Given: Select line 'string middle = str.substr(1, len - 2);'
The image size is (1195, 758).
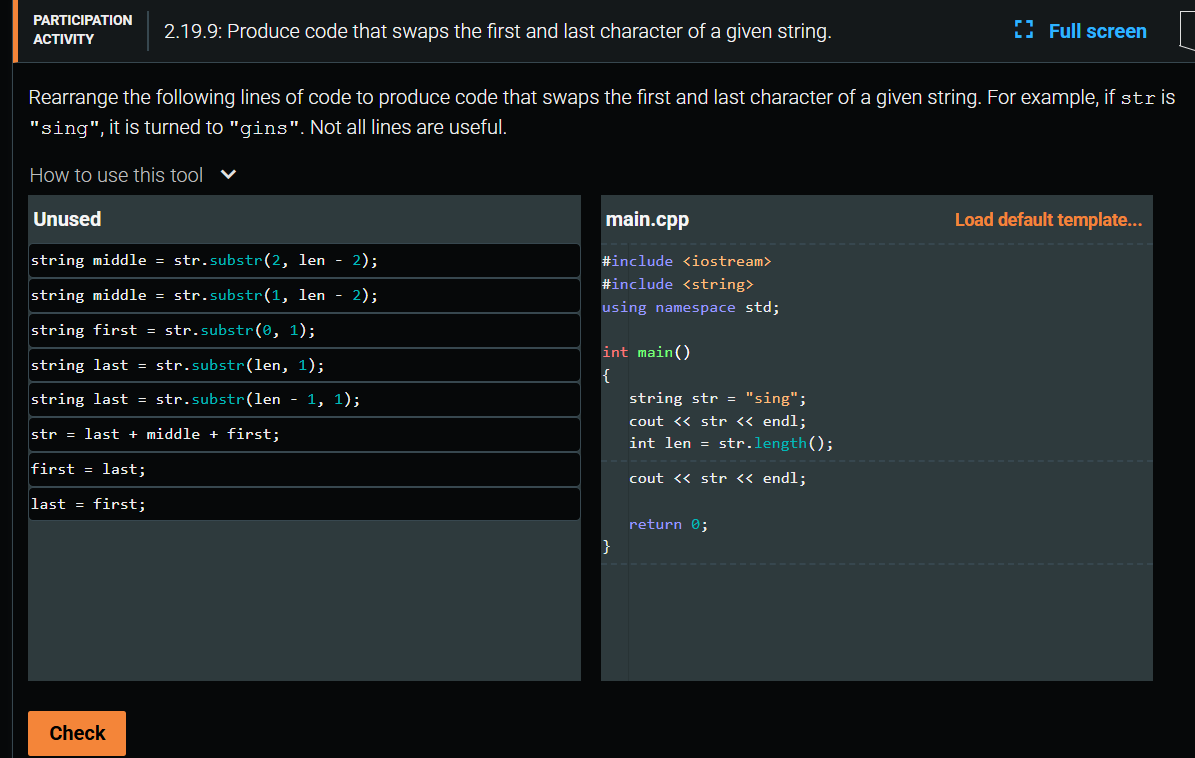Looking at the screenshot, I should coord(304,296).
